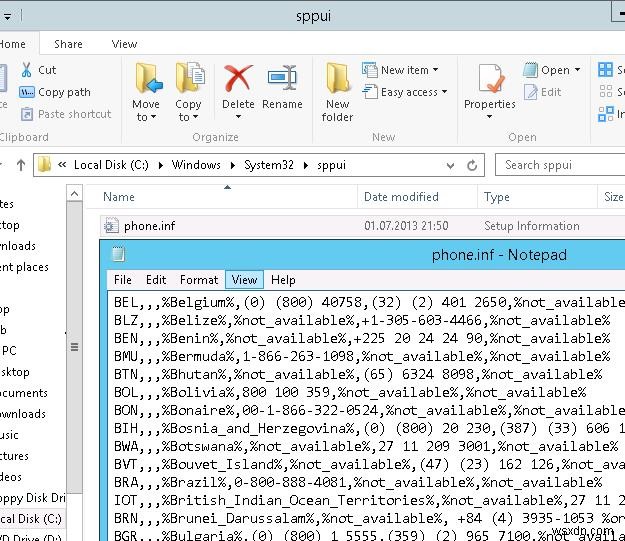Click System32 in address breadcrumb
This screenshot has height=541, width=625.
click(x=269, y=165)
